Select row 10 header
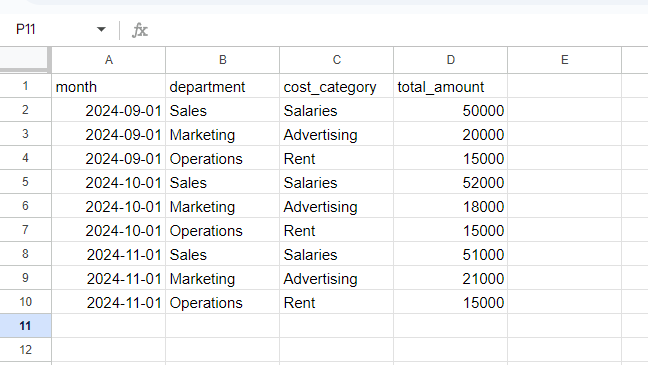Screen dimensions: 648x365 (x=25, y=302)
